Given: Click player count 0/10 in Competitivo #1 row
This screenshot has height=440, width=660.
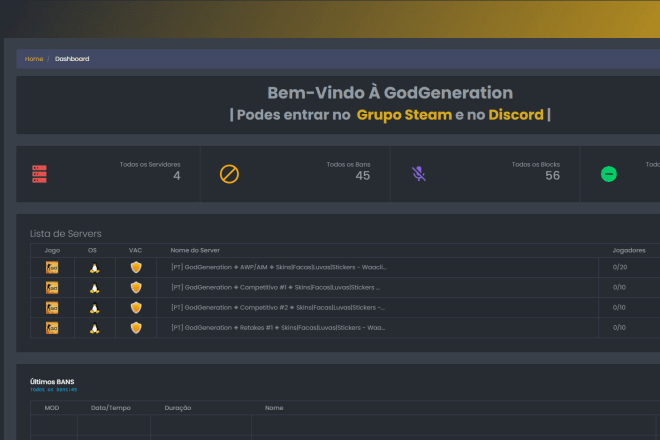Looking at the screenshot, I should [x=619, y=288].
